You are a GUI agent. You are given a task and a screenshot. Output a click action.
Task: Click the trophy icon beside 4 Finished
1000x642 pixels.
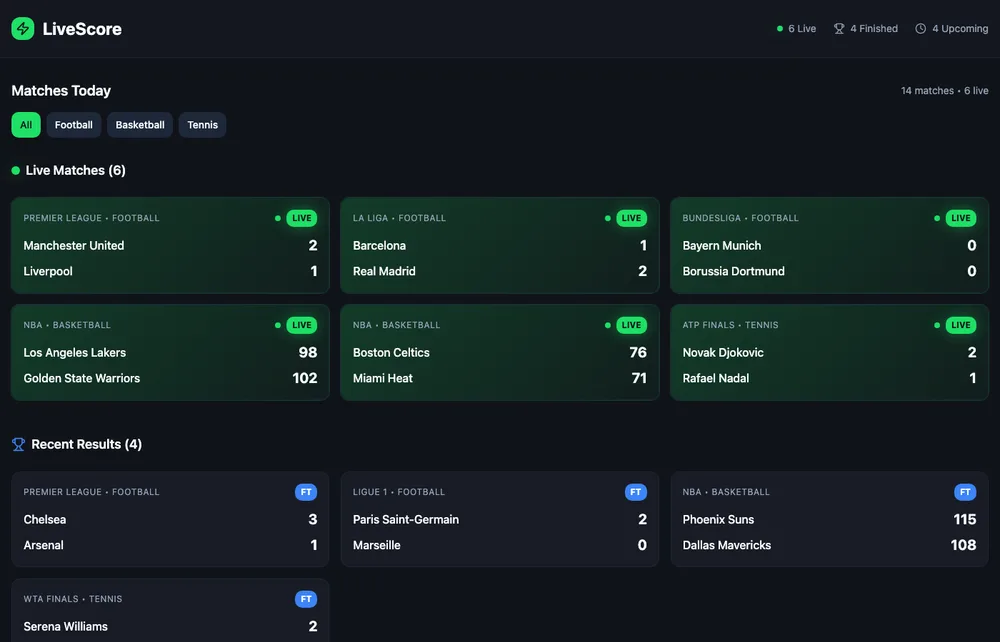coord(839,29)
